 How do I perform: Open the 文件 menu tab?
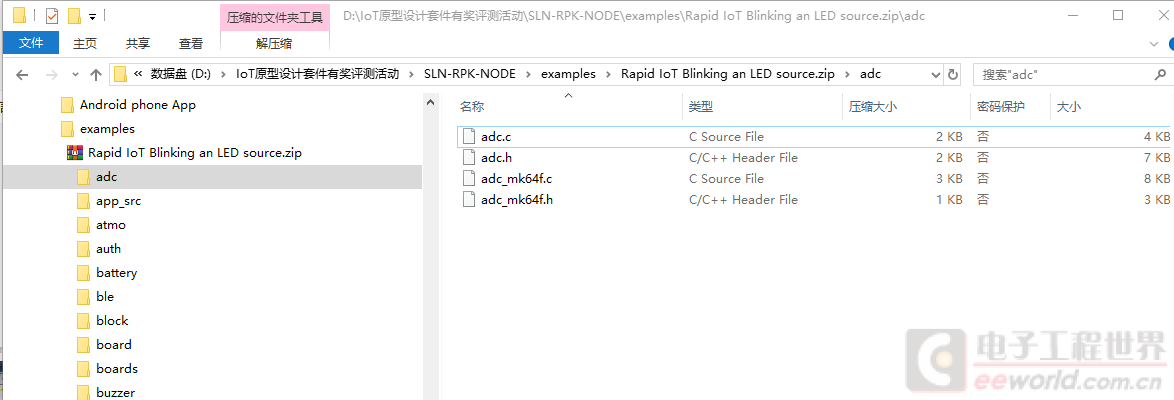click(31, 43)
